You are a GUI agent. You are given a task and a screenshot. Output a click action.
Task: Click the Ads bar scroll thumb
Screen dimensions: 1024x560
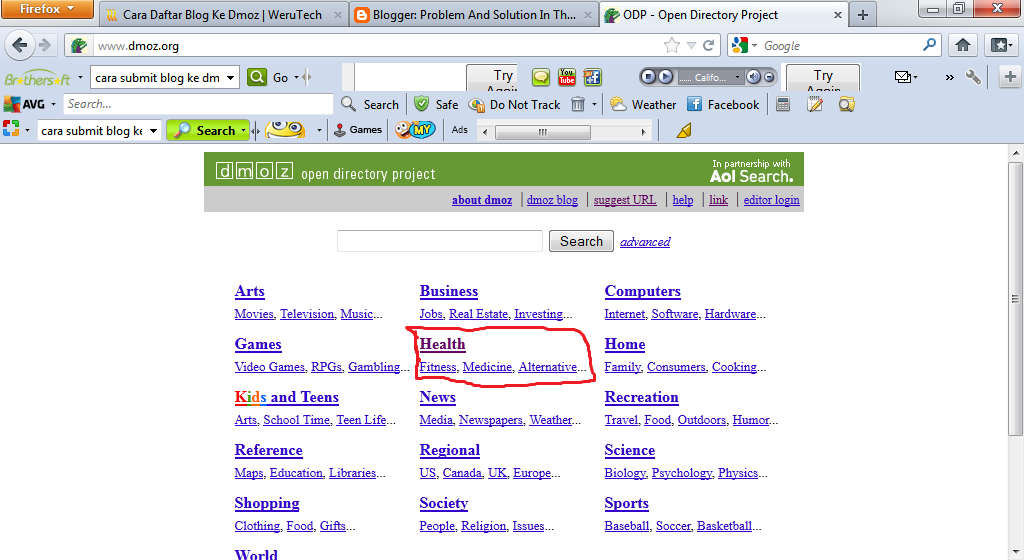543,132
